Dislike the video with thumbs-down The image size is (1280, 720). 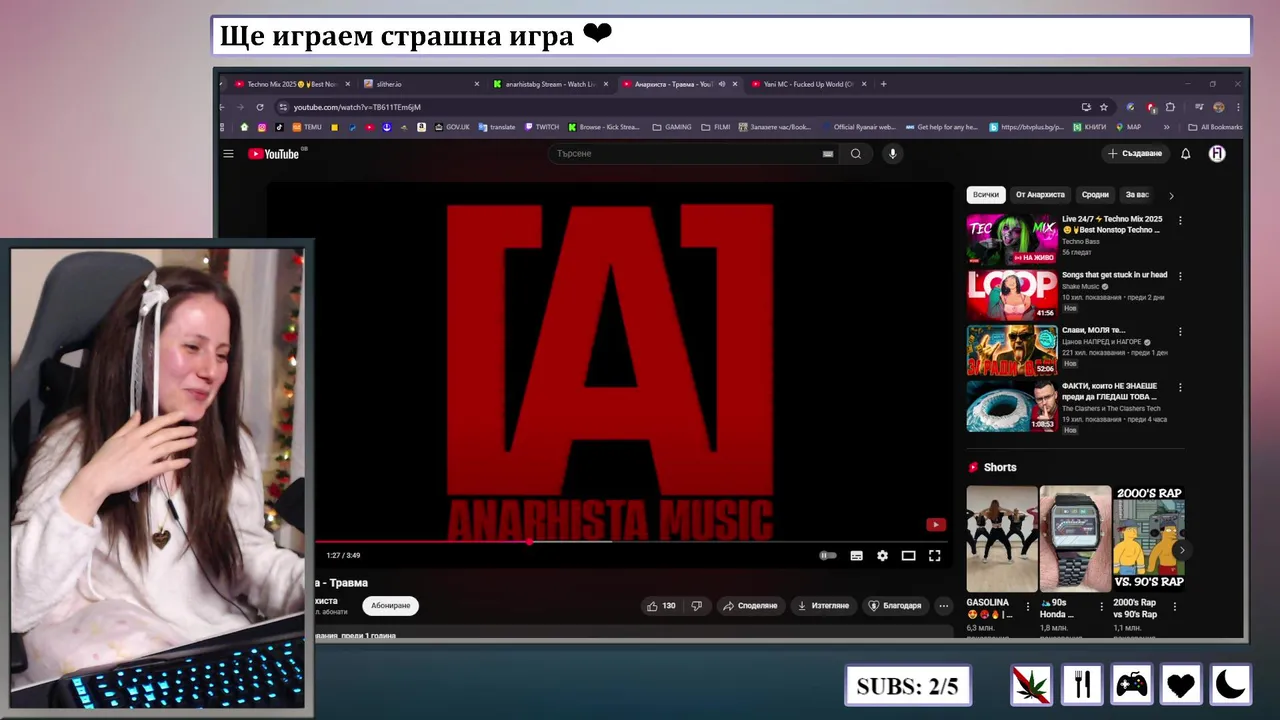point(697,606)
